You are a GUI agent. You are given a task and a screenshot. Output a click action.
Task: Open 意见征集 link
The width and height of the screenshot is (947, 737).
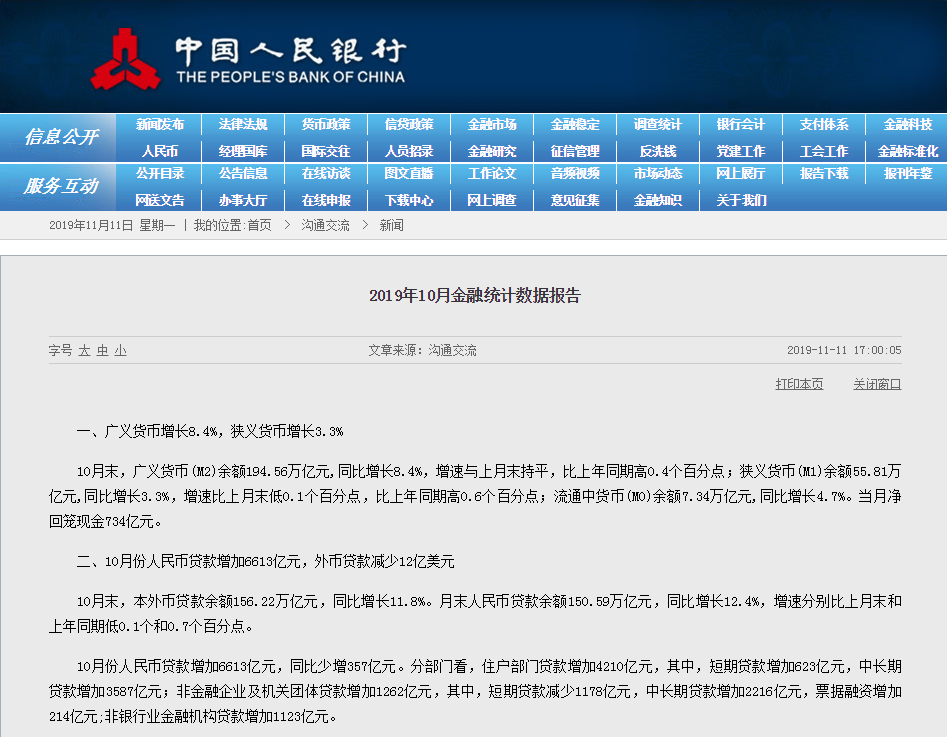pyautogui.click(x=575, y=200)
